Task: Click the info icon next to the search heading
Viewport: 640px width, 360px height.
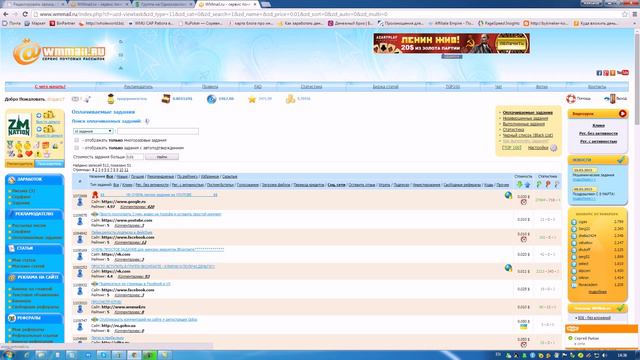Action: click(147, 121)
